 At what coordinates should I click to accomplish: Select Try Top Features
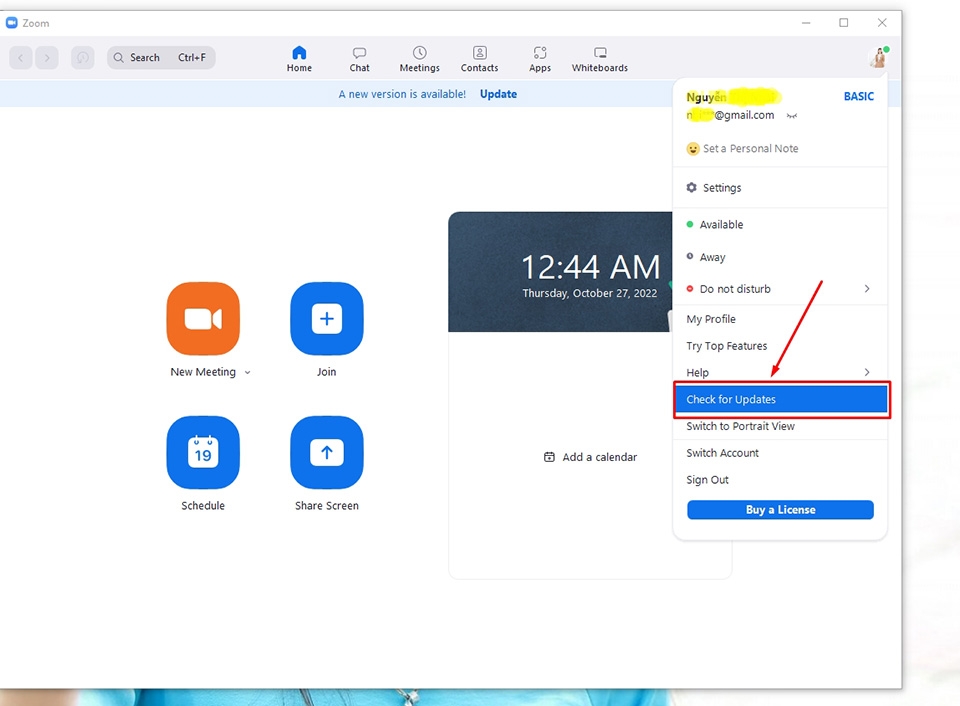pos(780,346)
